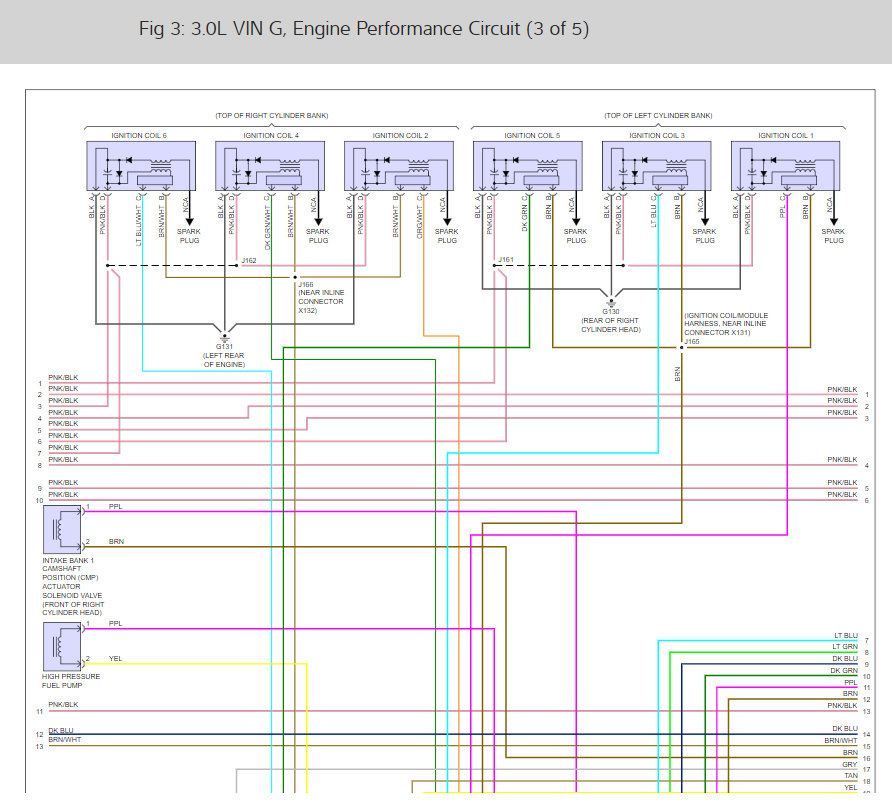
Task: Click the LT GRN label at right pin 8
Action: [x=845, y=647]
